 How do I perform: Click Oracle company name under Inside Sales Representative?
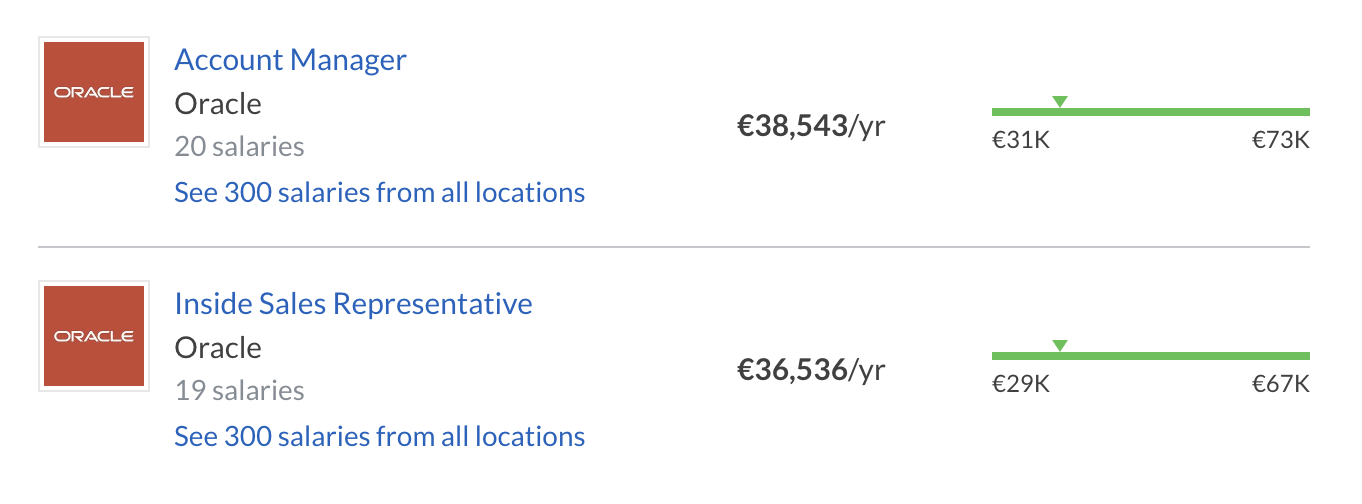[x=218, y=347]
